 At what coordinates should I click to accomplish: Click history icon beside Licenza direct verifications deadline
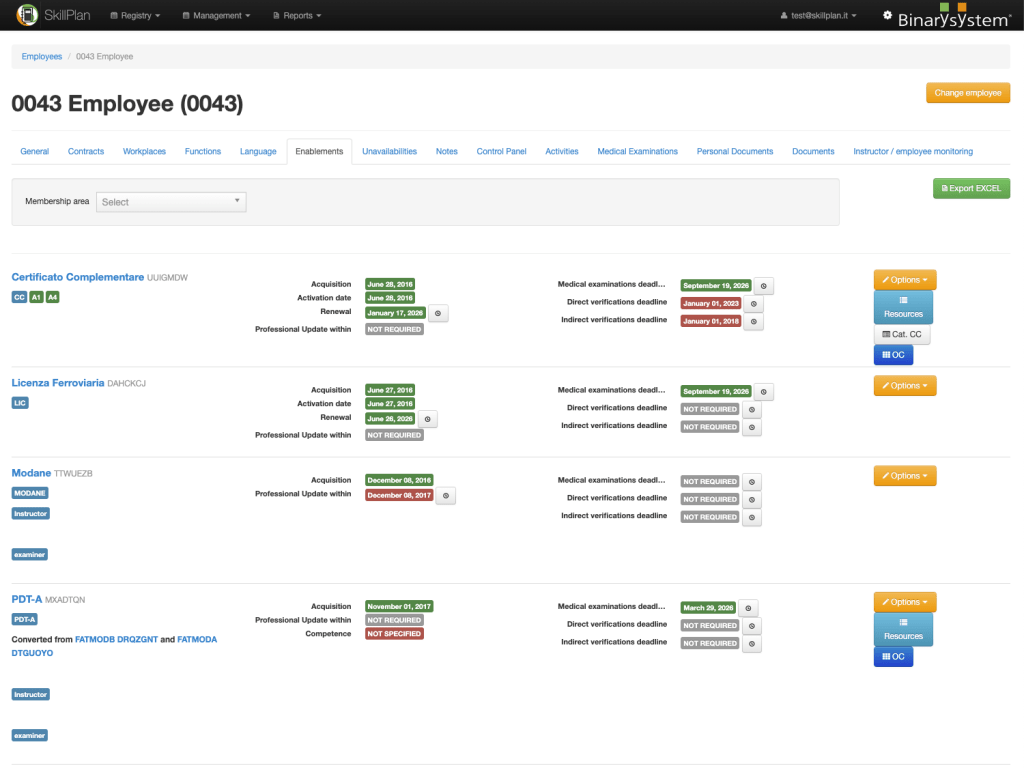coord(752,409)
